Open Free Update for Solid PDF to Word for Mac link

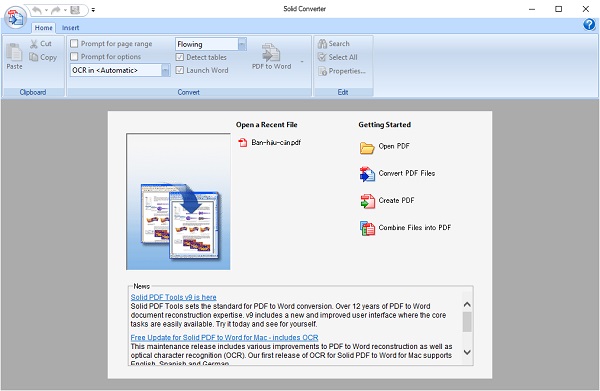click(x=224, y=337)
